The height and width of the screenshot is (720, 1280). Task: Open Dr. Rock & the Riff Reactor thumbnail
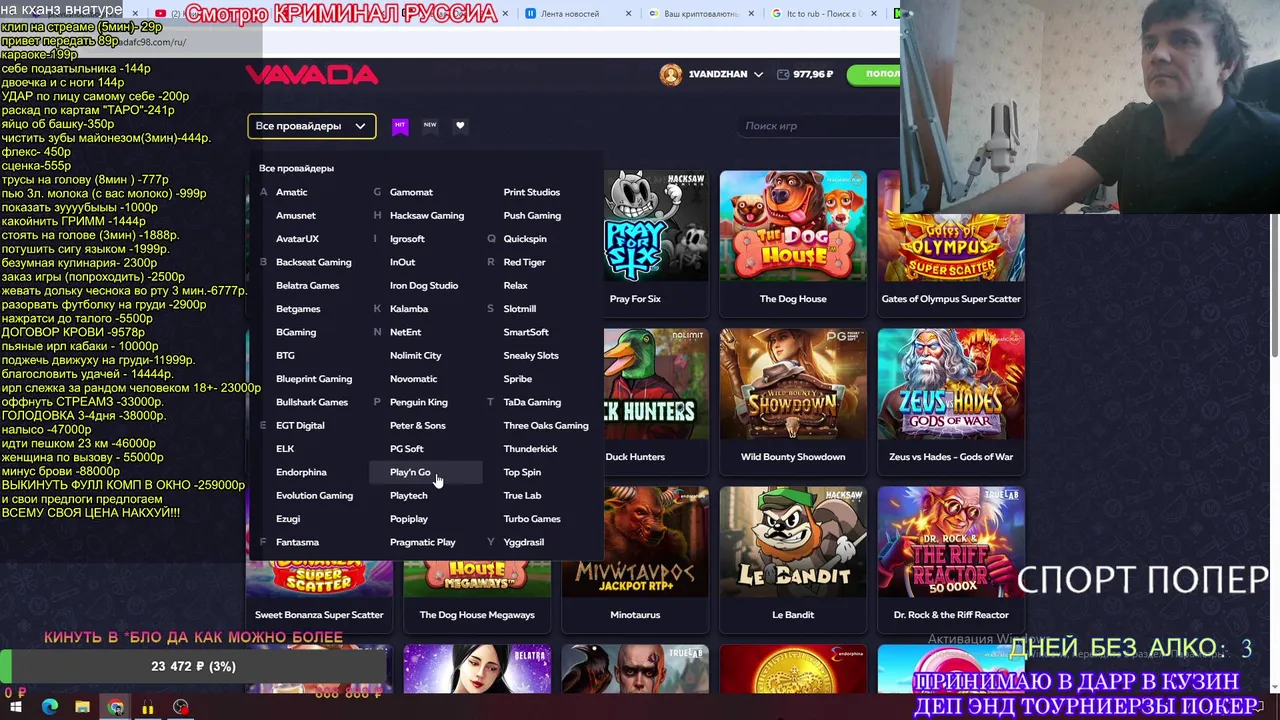[x=951, y=542]
